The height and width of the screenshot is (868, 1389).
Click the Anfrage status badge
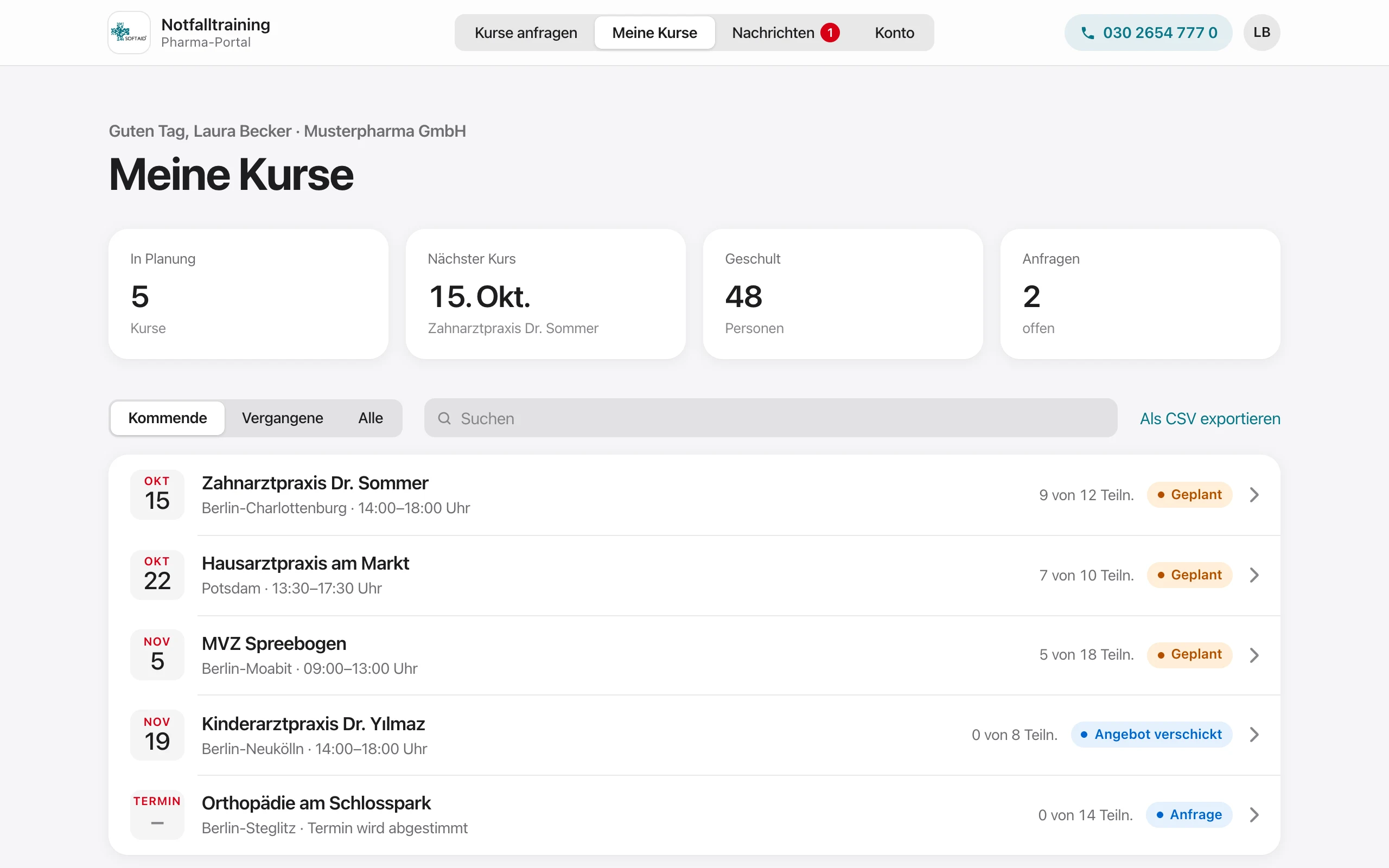pyautogui.click(x=1189, y=815)
